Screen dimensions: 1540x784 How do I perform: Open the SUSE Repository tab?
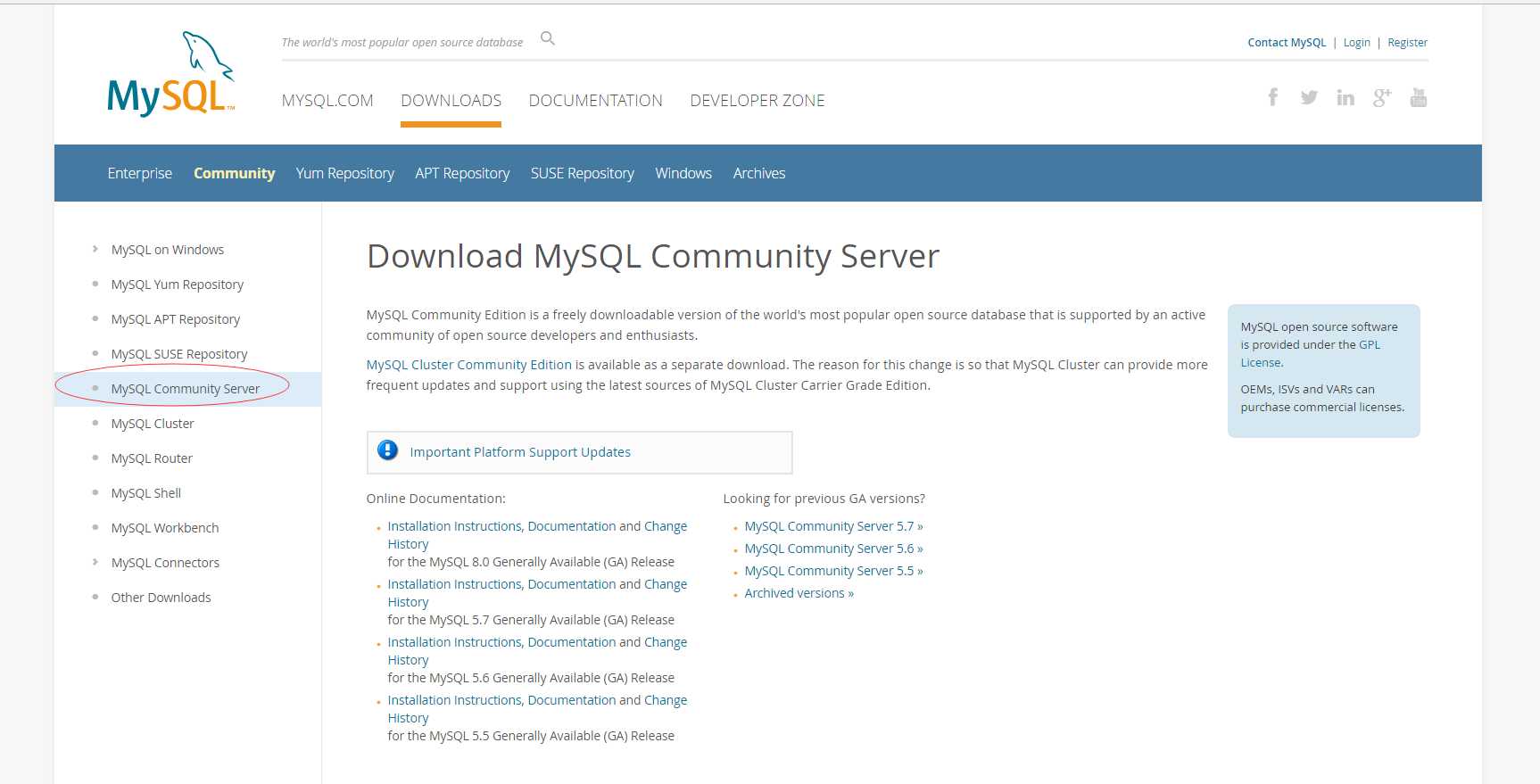point(583,173)
